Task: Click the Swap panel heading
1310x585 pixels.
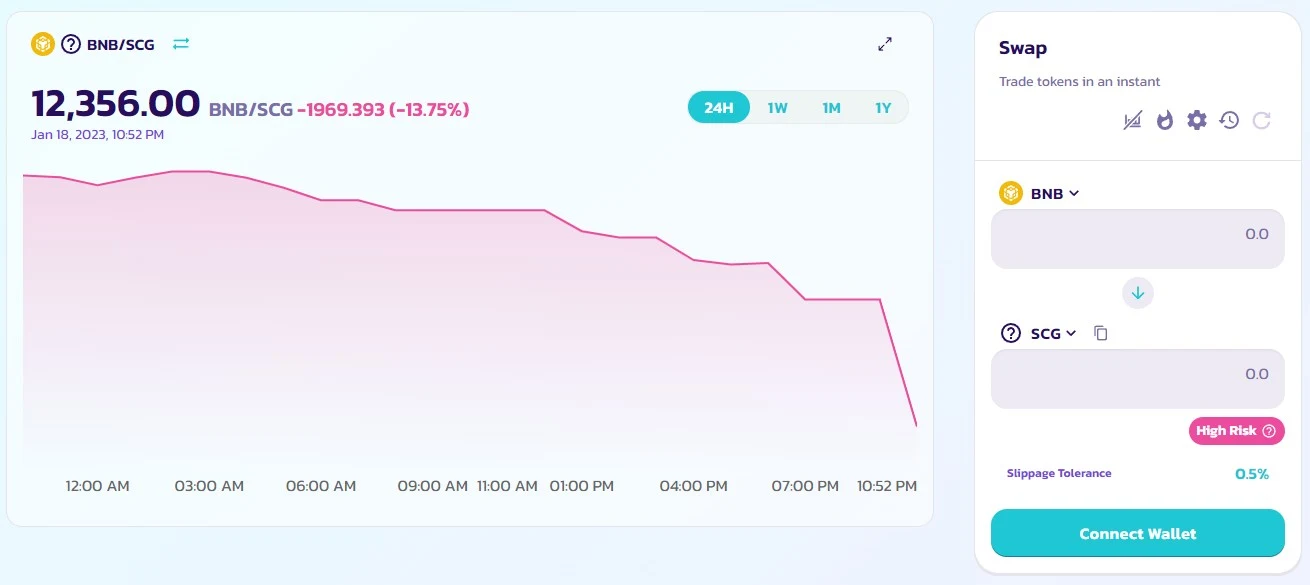Action: [x=1023, y=48]
